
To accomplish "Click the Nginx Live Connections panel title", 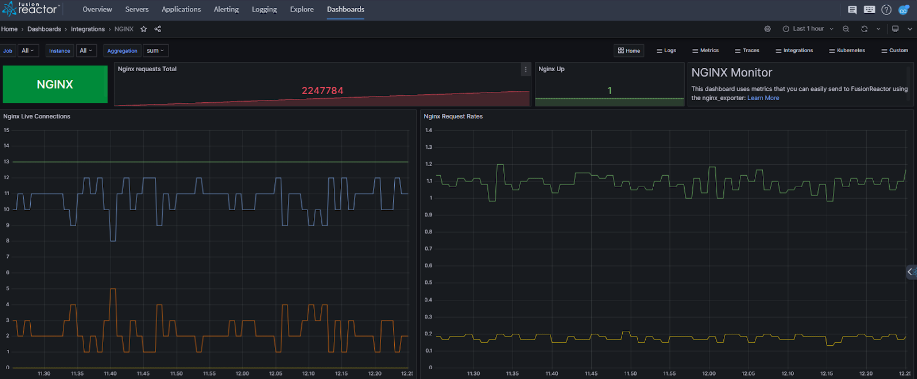I will click(37, 116).
